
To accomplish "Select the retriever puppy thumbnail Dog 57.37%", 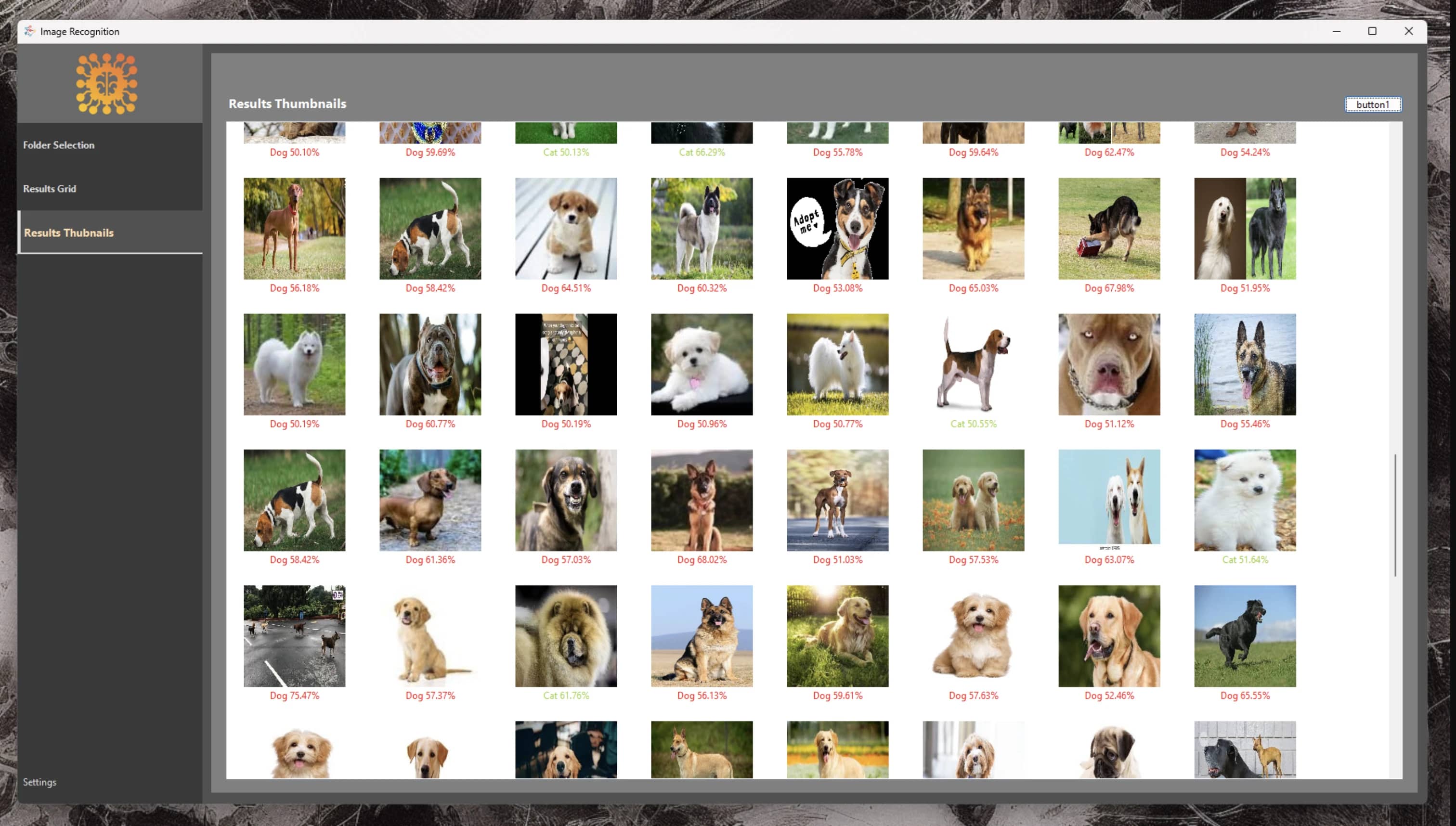I will [x=430, y=636].
